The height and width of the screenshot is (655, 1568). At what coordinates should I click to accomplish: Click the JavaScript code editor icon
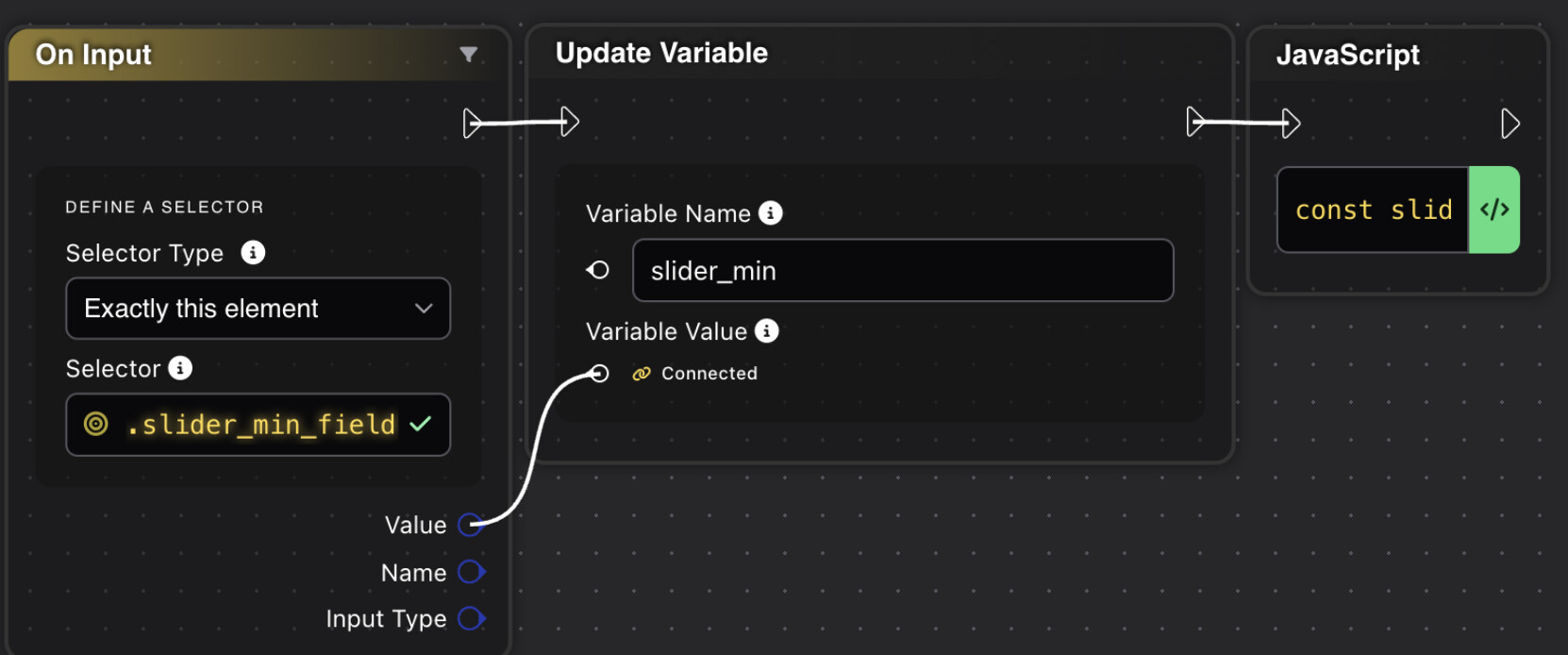[x=1494, y=210]
